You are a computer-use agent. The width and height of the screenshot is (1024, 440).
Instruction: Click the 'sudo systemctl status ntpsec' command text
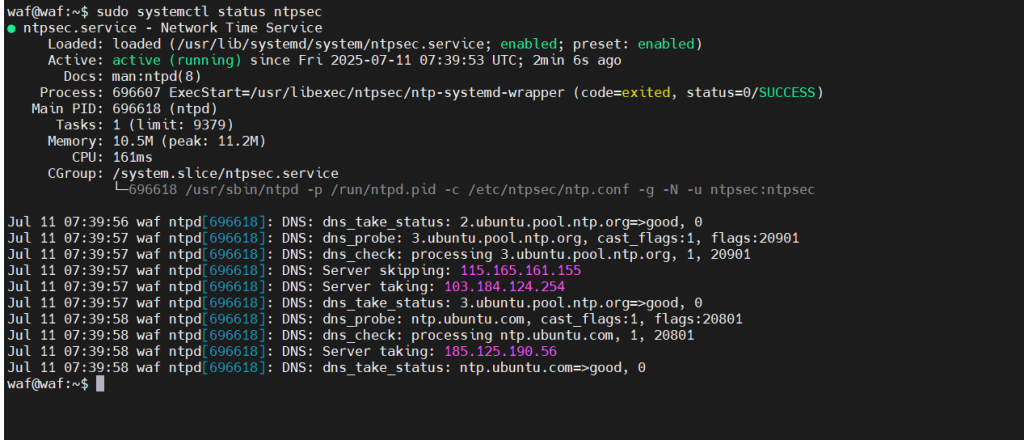tap(209, 12)
